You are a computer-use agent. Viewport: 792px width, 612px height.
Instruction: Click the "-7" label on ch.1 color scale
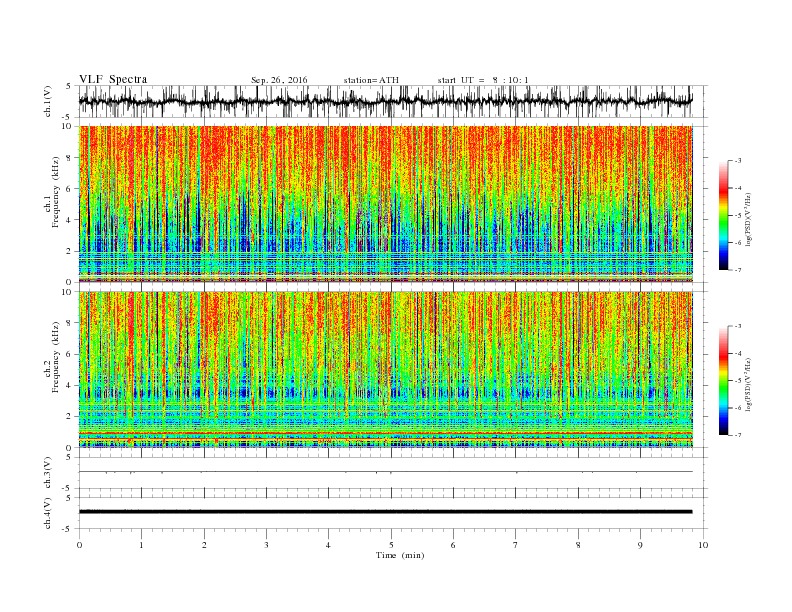pyautogui.click(x=738, y=270)
